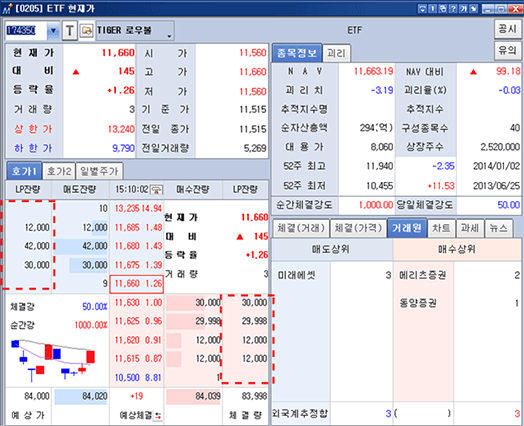Switch to the 호가1 tab
This screenshot has width=524, height=426.
pos(24,171)
